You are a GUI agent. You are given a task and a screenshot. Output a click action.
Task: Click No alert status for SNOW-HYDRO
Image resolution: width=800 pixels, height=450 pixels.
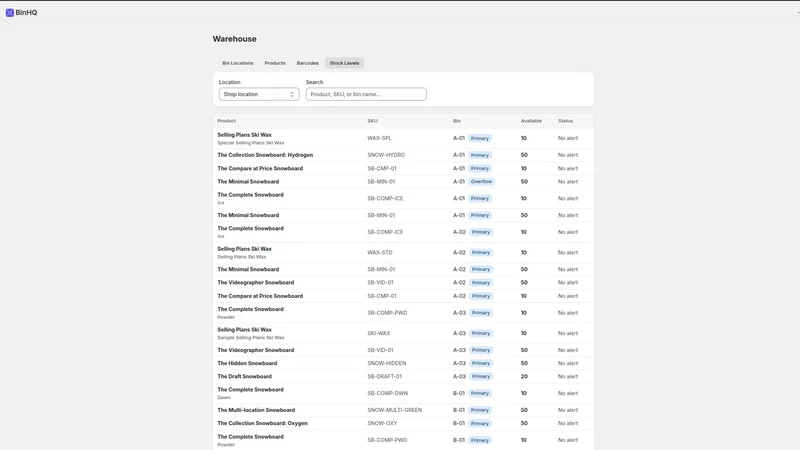point(567,155)
